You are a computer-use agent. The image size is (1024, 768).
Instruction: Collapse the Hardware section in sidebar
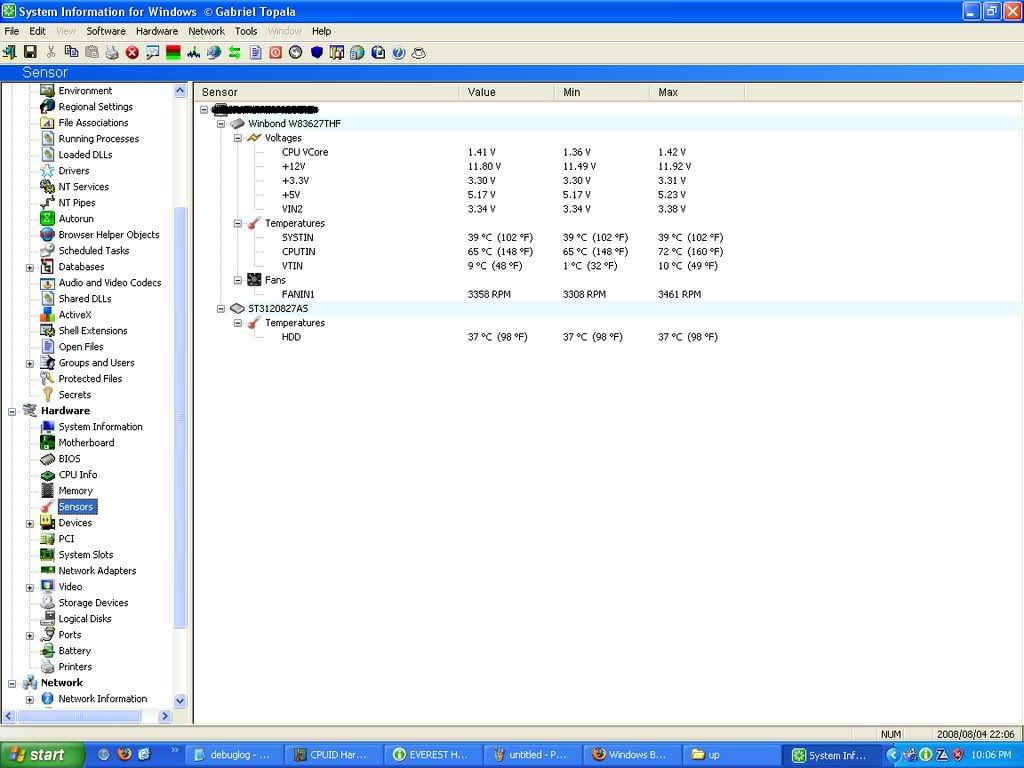click(x=12, y=411)
